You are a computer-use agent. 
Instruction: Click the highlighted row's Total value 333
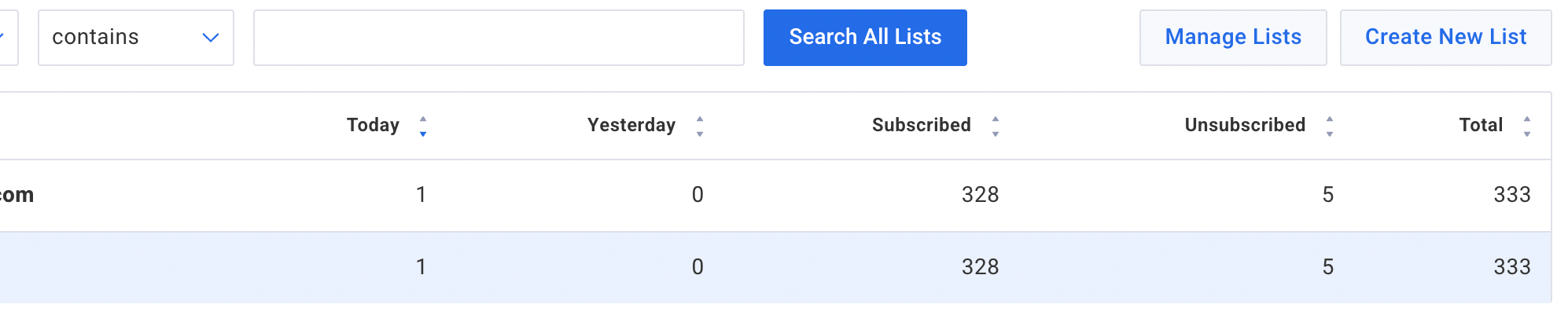[x=1511, y=267]
